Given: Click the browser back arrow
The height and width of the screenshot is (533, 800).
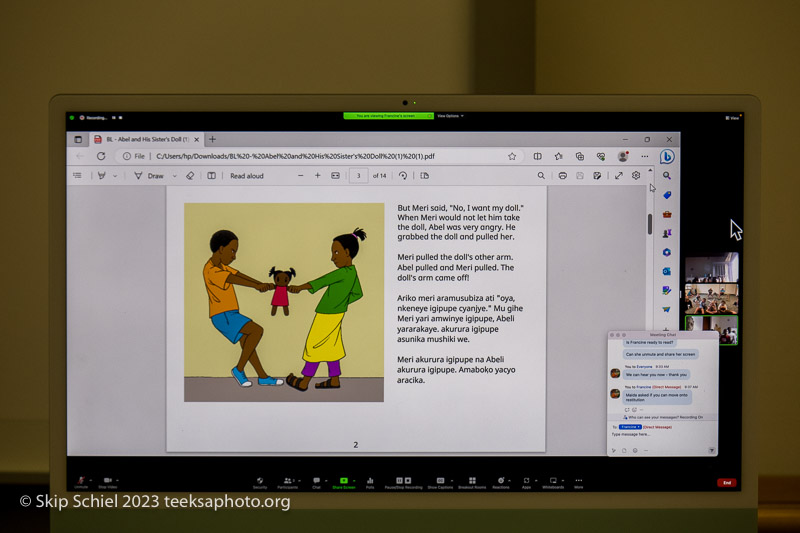Looking at the screenshot, I should [x=80, y=156].
